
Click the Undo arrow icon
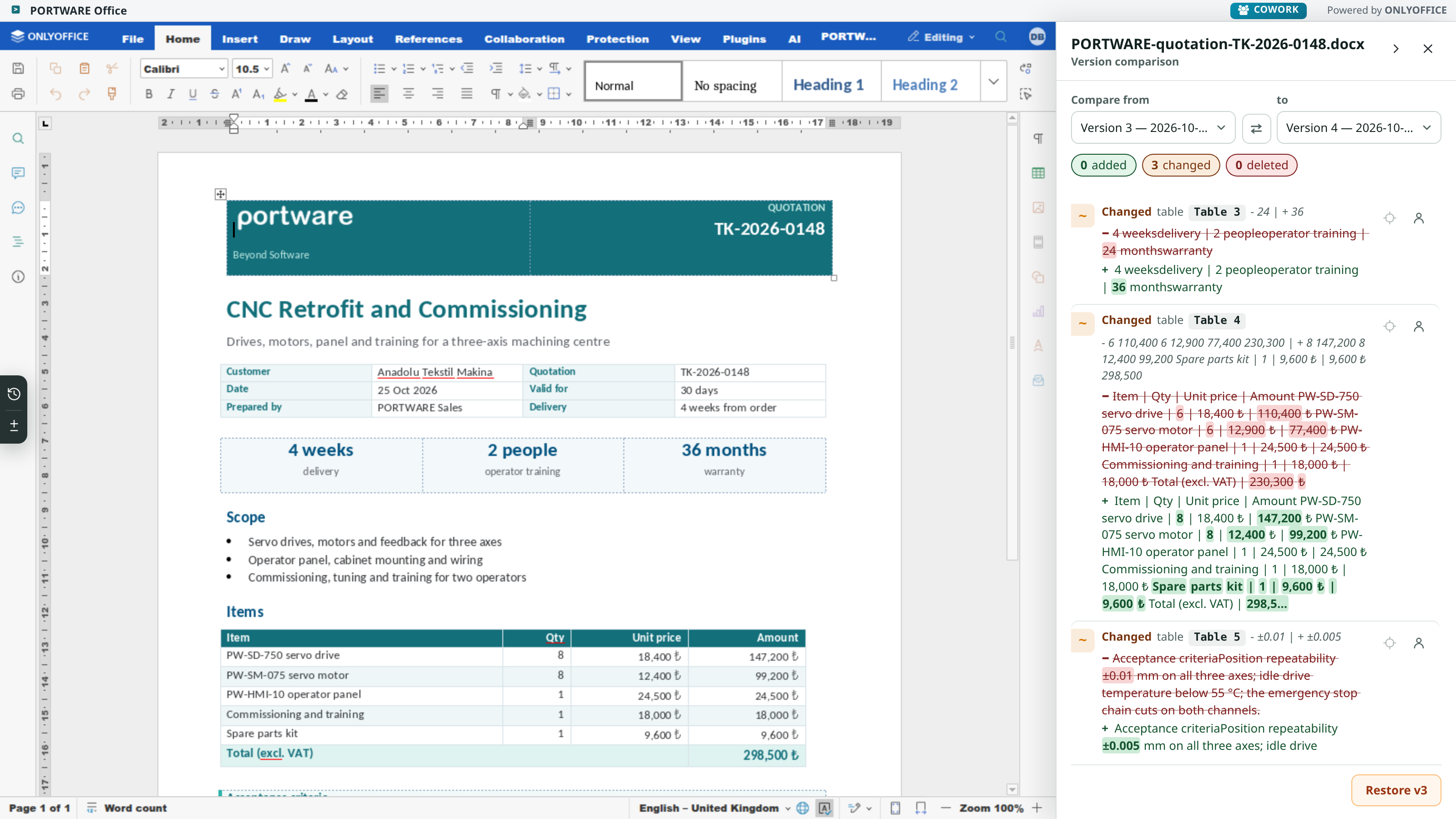(56, 94)
